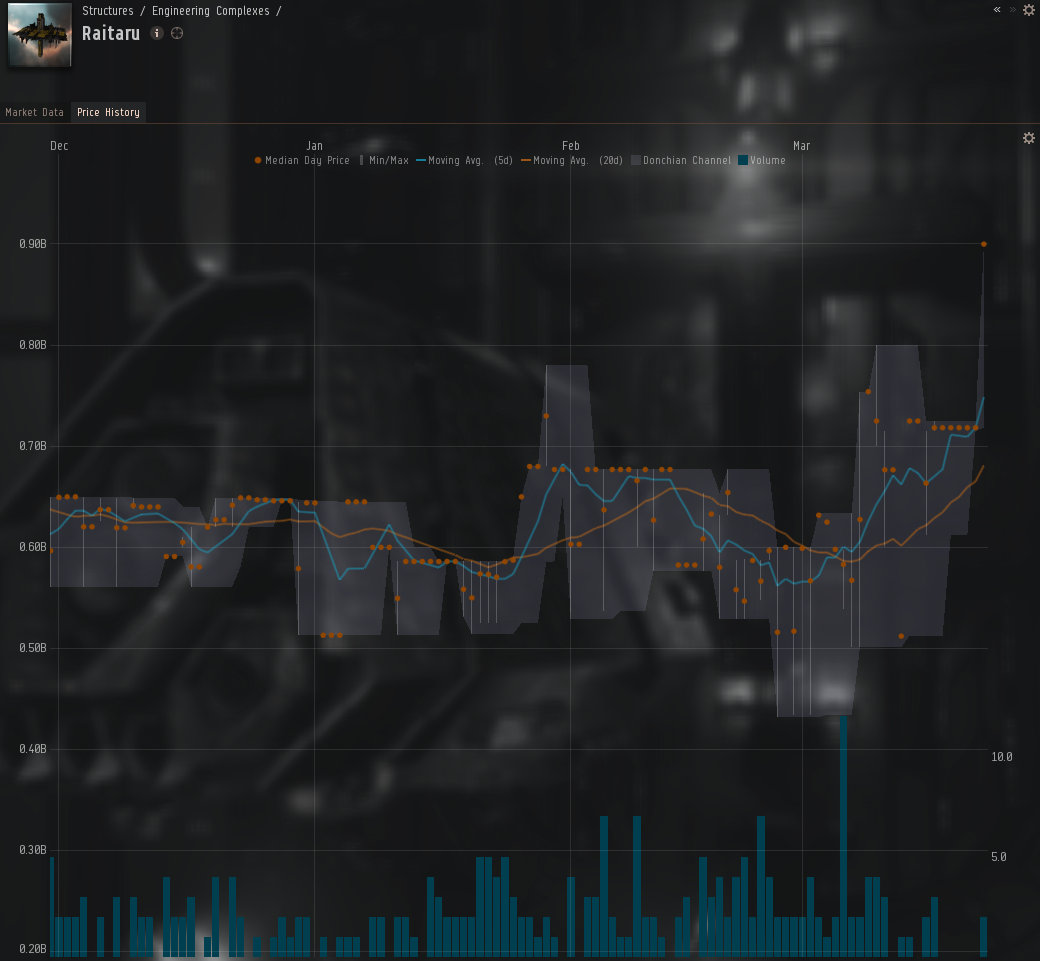The height and width of the screenshot is (961, 1040).
Task: Toggle the Donchian Channel legend entry
Action: pyautogui.click(x=681, y=160)
